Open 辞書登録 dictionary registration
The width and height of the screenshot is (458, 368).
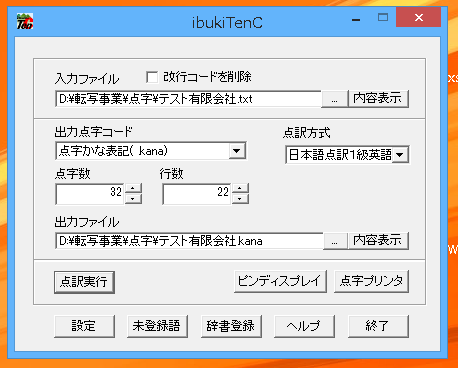231,326
